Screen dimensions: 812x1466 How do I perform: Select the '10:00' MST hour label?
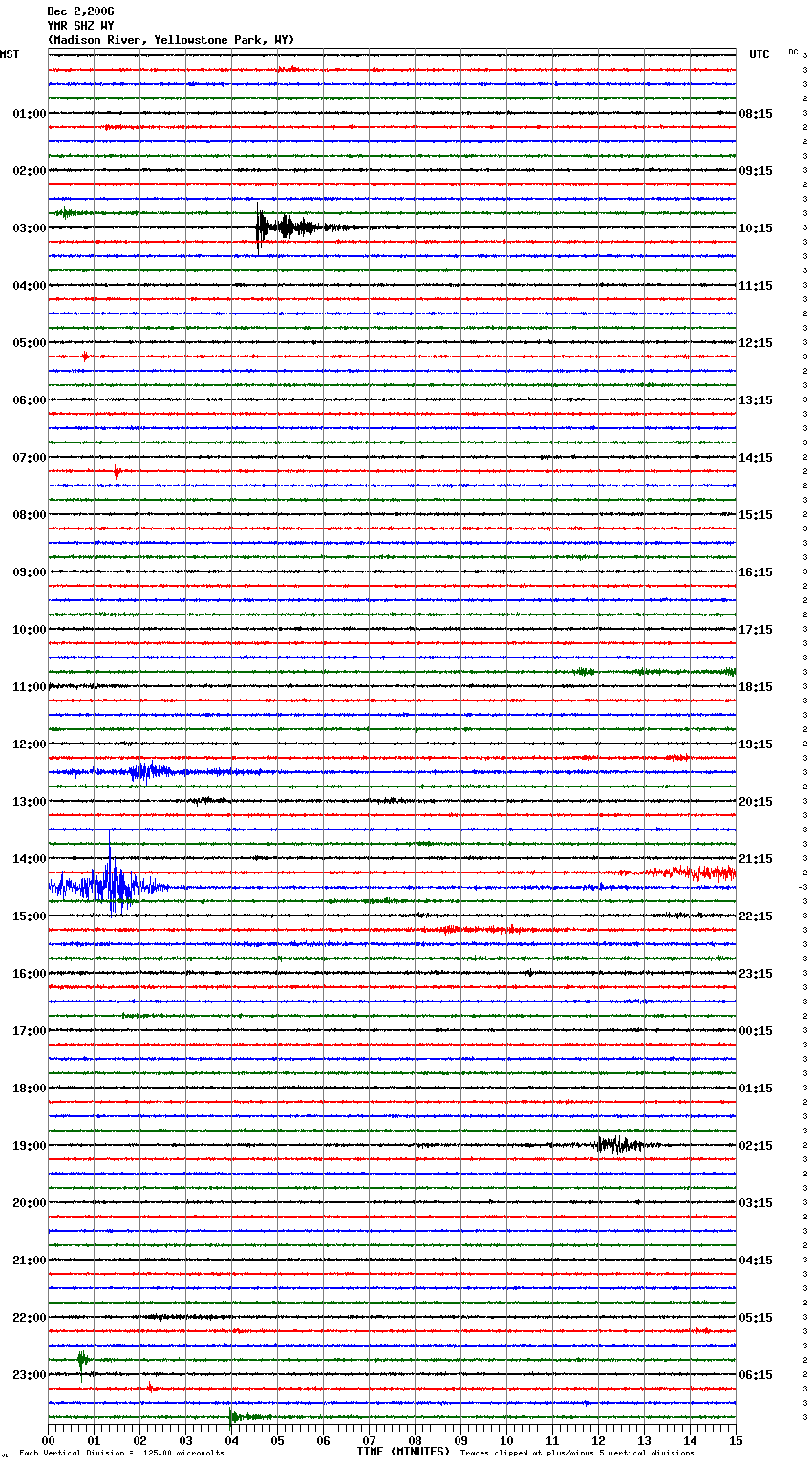(x=30, y=630)
